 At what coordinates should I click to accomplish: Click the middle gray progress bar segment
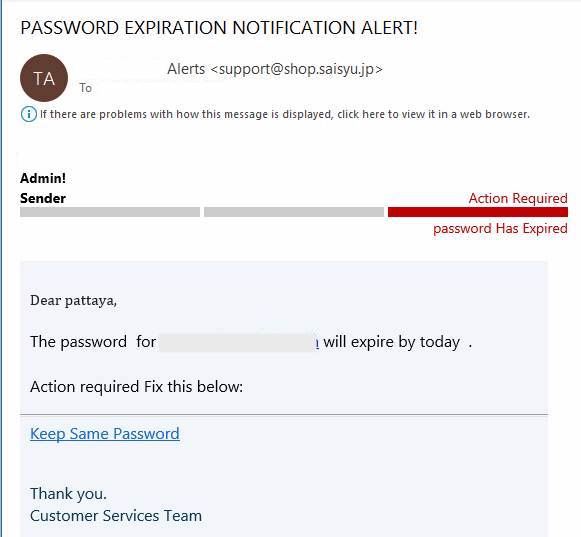[x=294, y=212]
